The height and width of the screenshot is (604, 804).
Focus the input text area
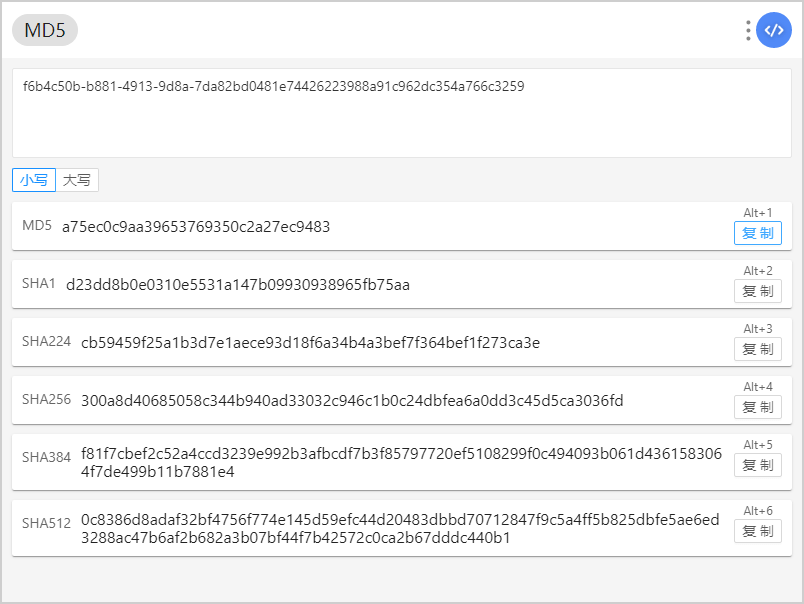[x=402, y=113]
